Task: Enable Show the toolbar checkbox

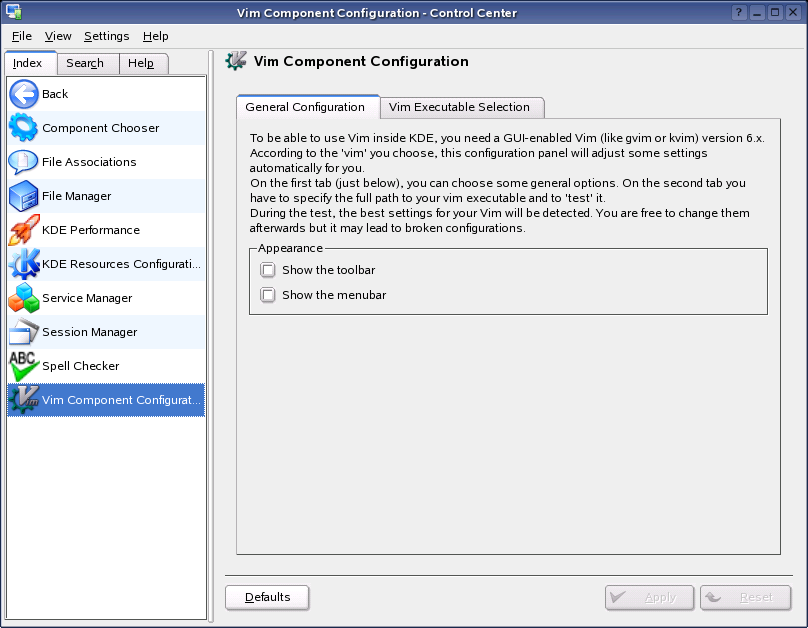Action: [x=267, y=270]
